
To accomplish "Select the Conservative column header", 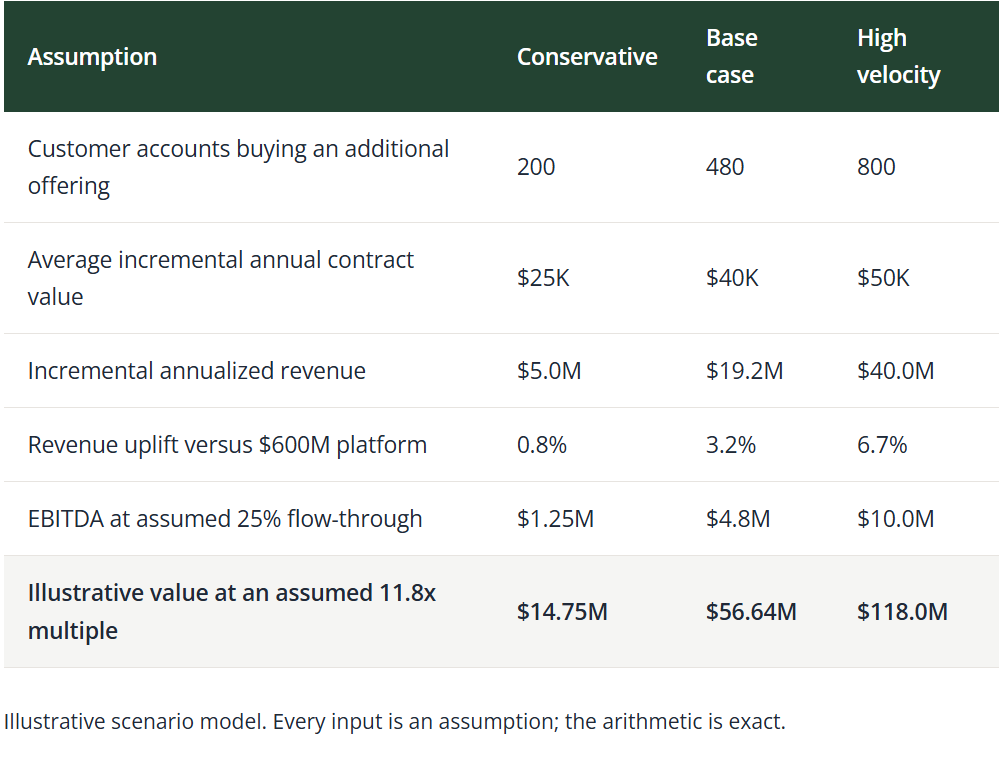I will [587, 57].
